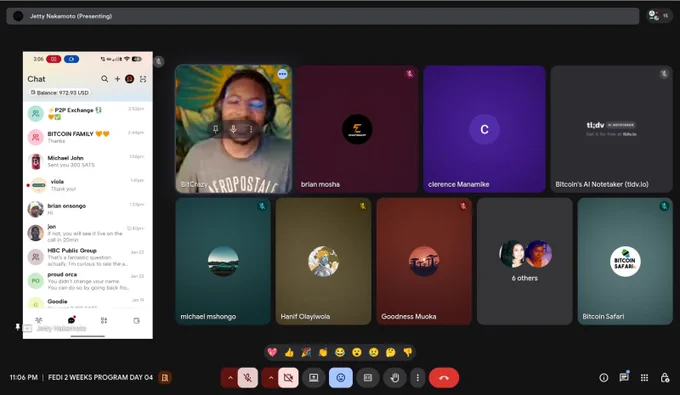
Task: Open P2P Exchange chat row
Action: [x=88, y=114]
